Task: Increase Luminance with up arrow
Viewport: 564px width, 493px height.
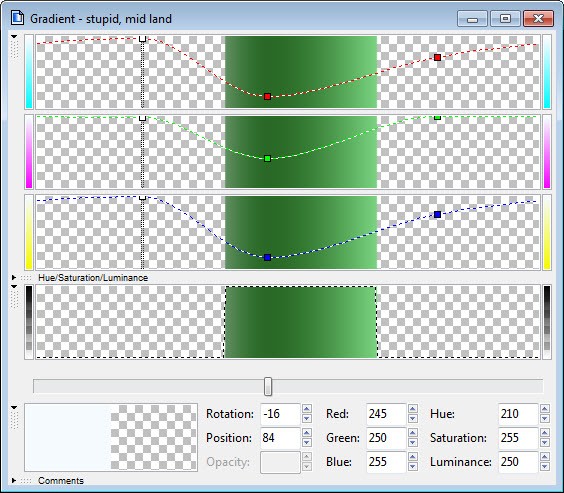Action: pyautogui.click(x=545, y=457)
